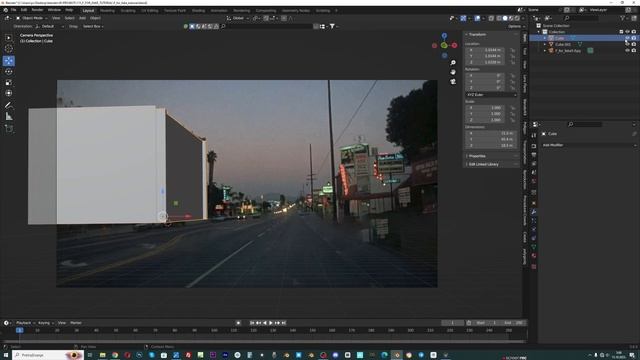Click the Blender logo menu icon
The image size is (640, 360).
5,10
